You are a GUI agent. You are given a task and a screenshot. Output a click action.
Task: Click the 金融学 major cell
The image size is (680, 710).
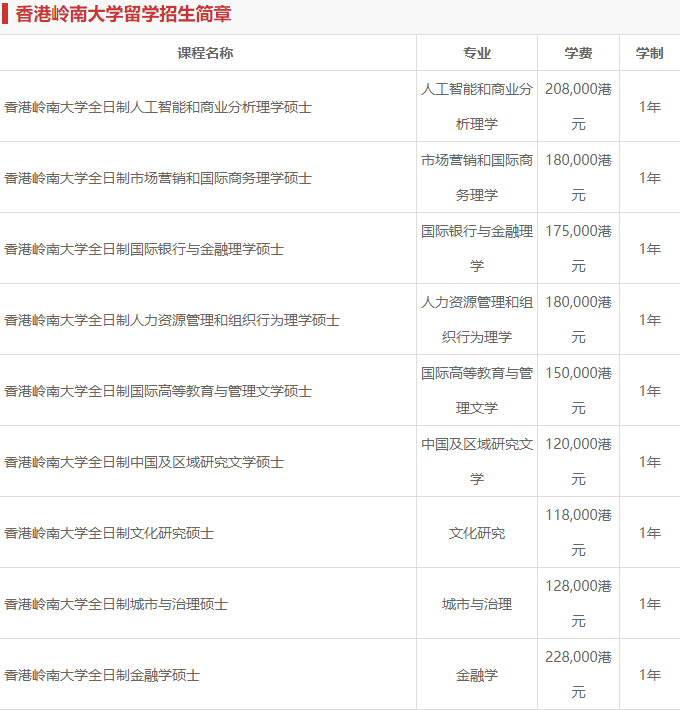pos(477,675)
